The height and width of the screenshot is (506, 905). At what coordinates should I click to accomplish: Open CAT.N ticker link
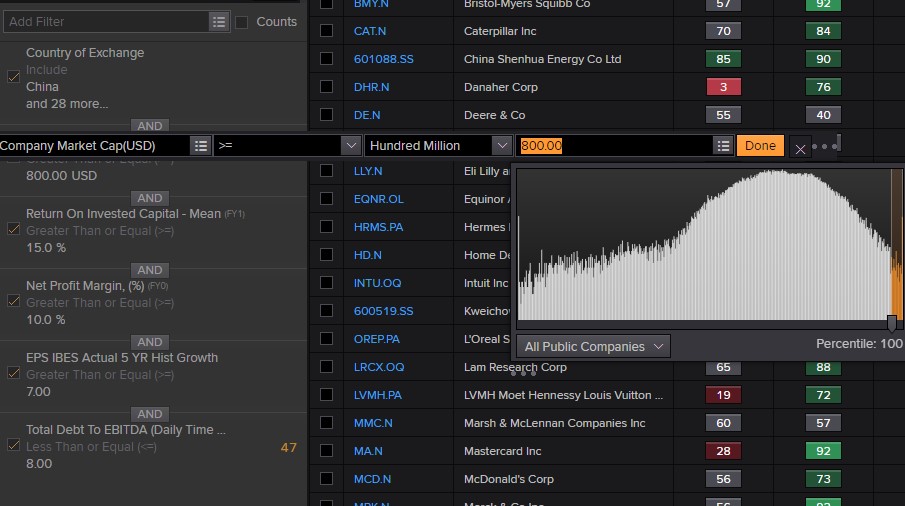(370, 31)
